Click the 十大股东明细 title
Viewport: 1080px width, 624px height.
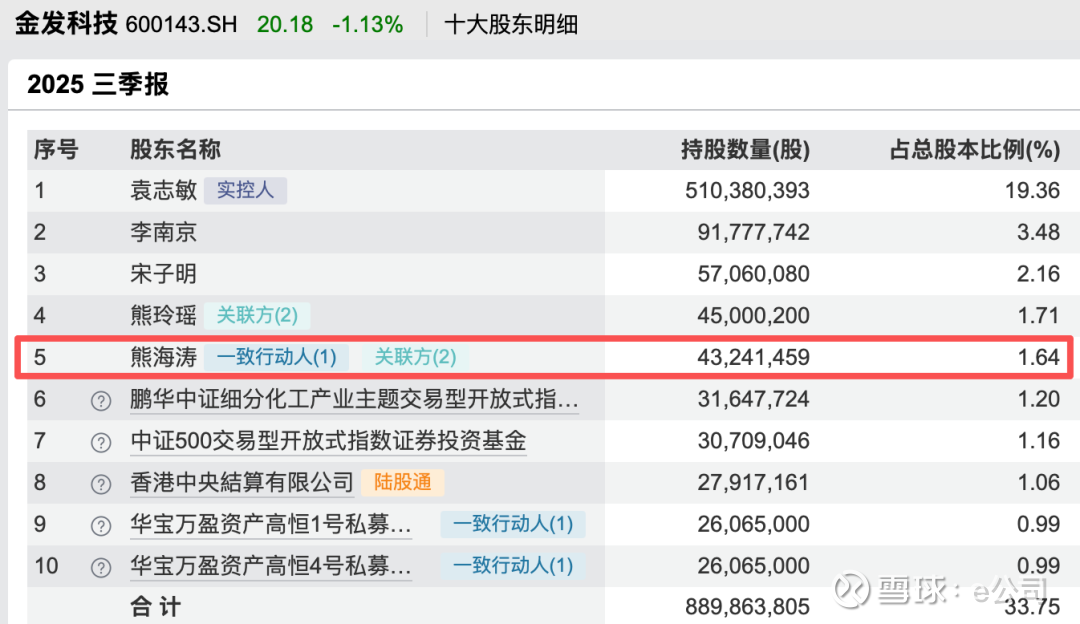click(x=511, y=25)
